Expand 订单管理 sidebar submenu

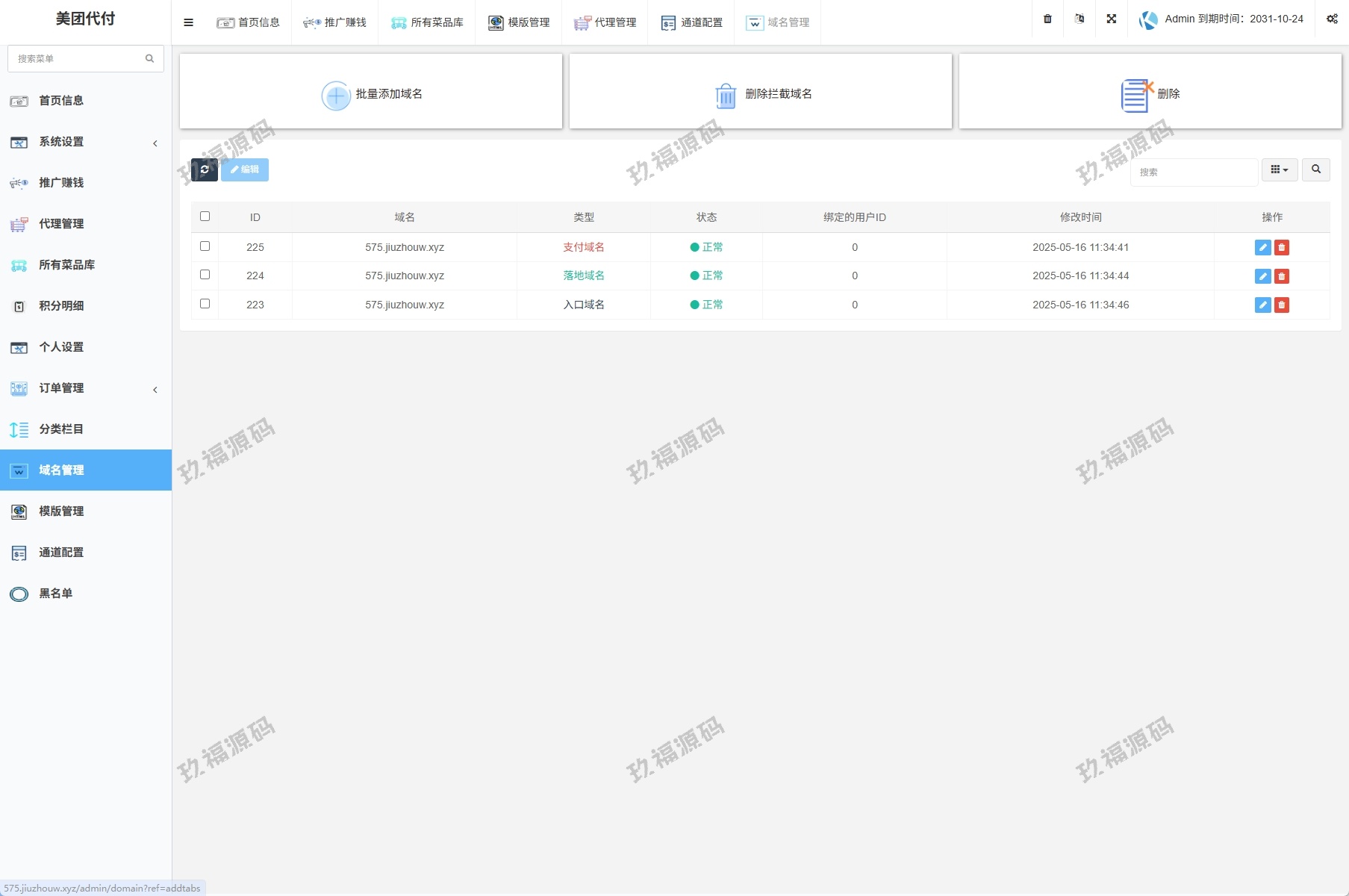(x=86, y=388)
